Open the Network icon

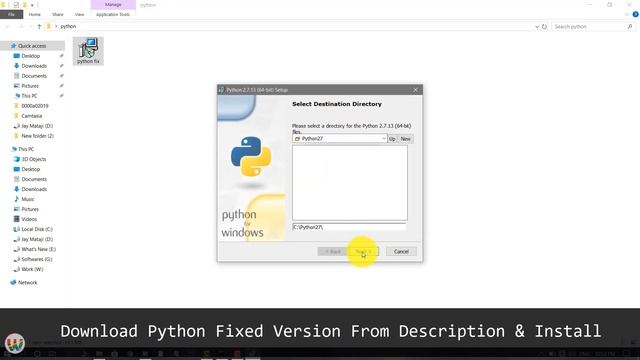[13, 282]
